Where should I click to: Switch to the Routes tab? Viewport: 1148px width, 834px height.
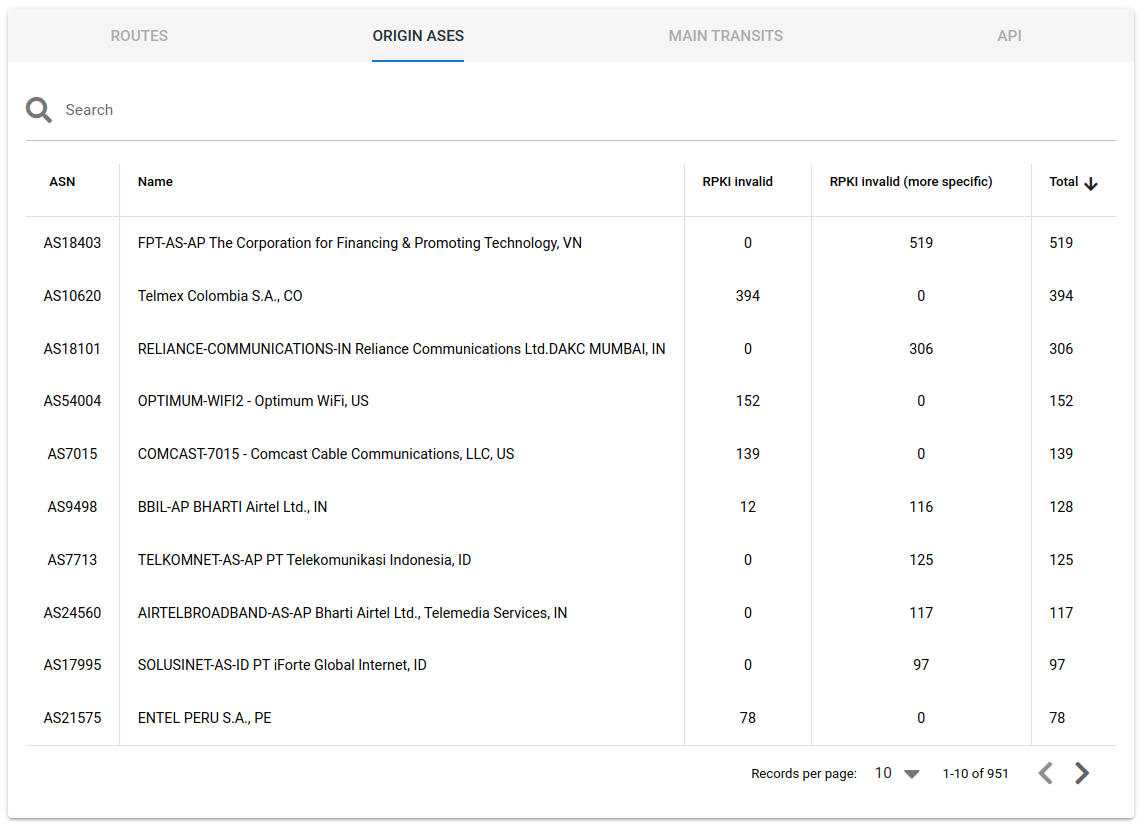pyautogui.click(x=139, y=36)
